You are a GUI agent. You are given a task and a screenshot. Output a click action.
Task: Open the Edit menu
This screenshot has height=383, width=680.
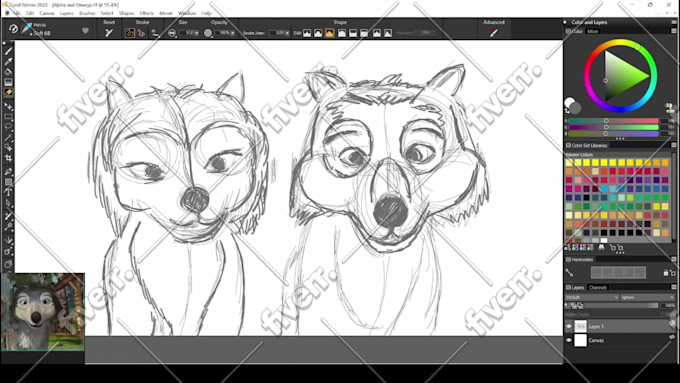(x=29, y=13)
